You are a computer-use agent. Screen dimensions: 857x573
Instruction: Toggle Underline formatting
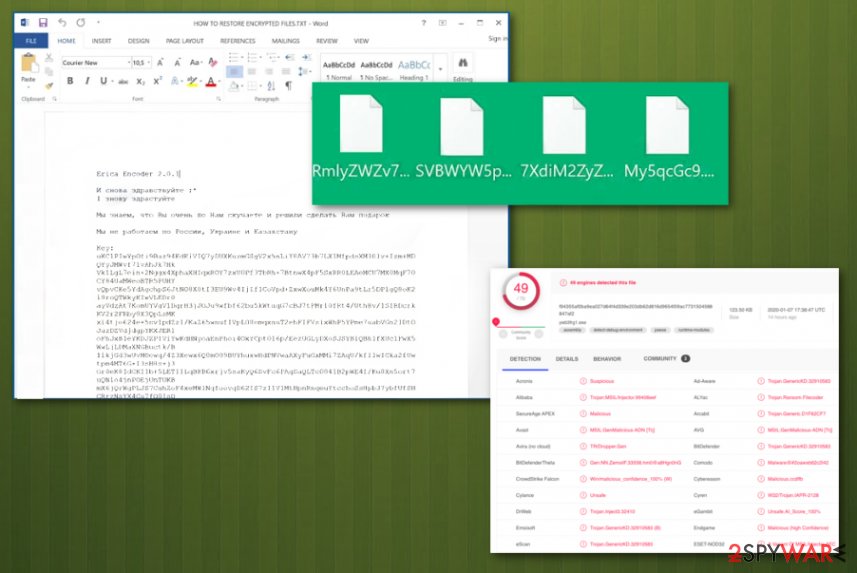(103, 81)
